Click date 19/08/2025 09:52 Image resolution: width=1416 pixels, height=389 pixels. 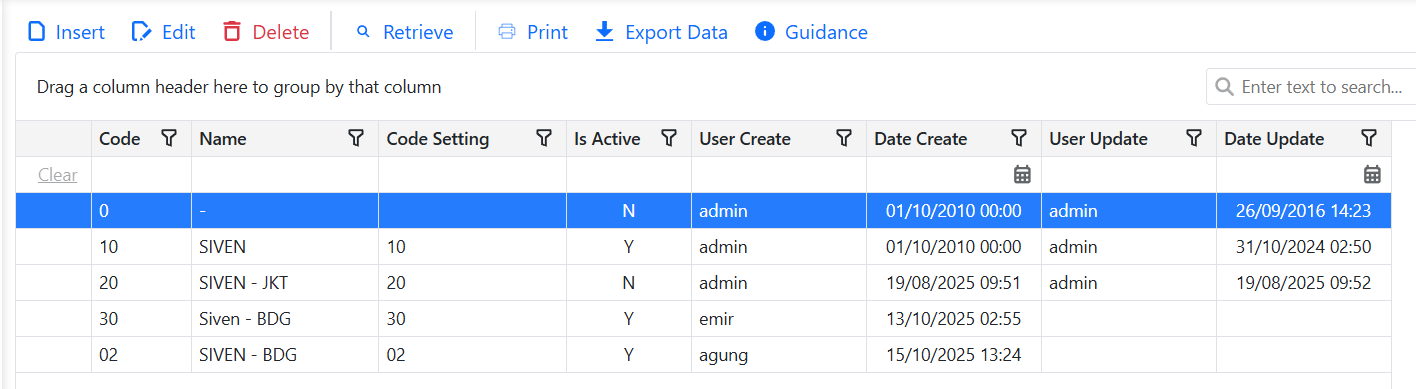pos(1304,283)
